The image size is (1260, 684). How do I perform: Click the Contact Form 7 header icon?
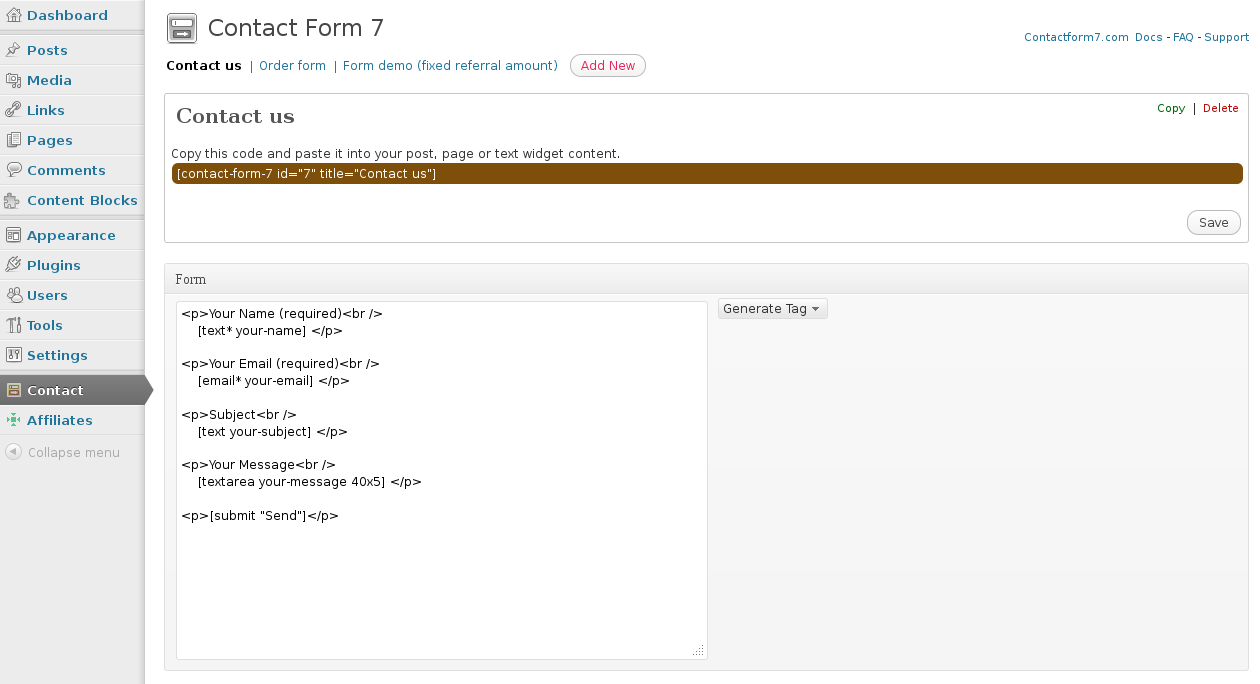(182, 28)
